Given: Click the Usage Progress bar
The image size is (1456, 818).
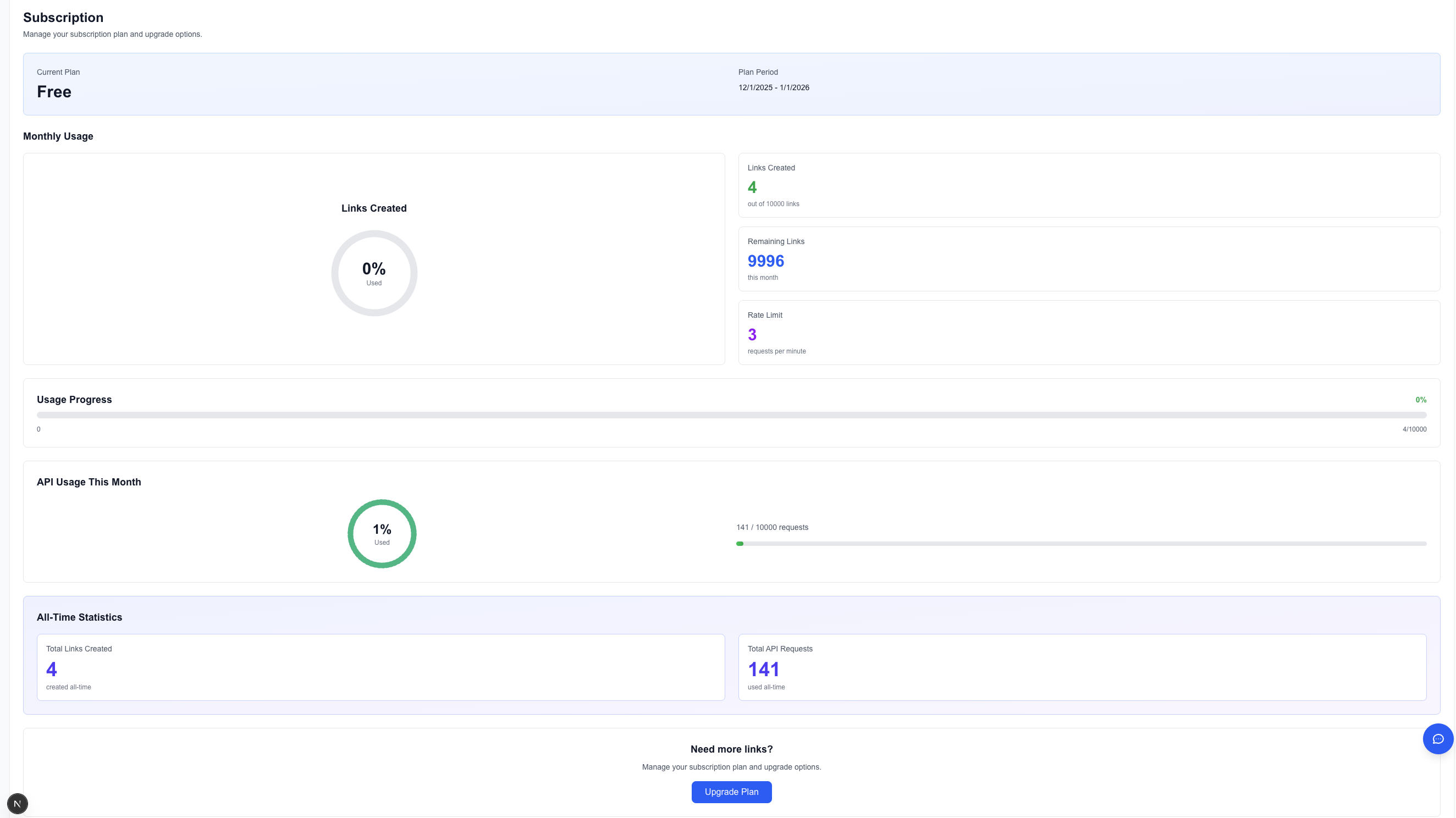Looking at the screenshot, I should click(x=731, y=415).
